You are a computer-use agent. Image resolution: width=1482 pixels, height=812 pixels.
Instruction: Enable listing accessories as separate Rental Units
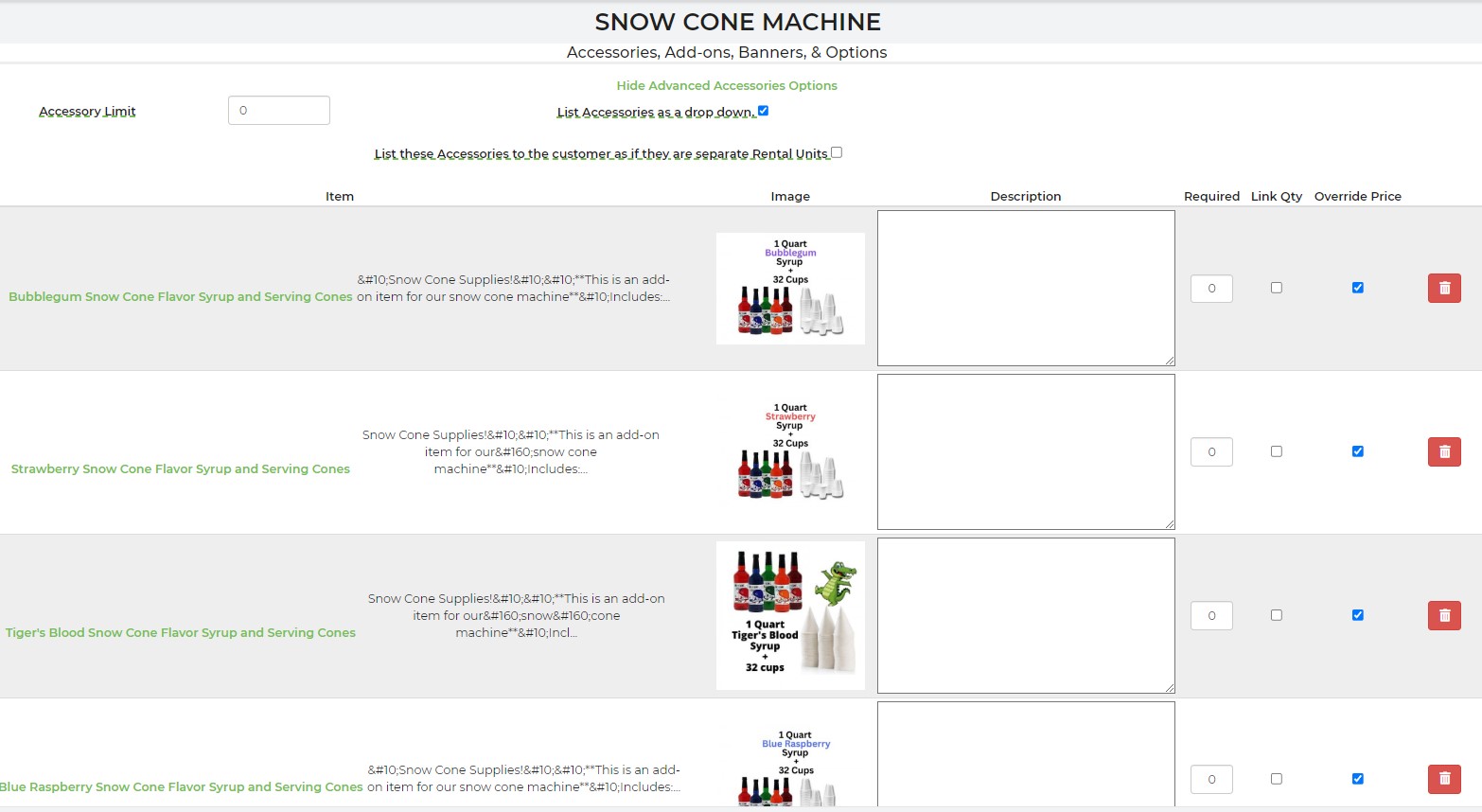(837, 152)
